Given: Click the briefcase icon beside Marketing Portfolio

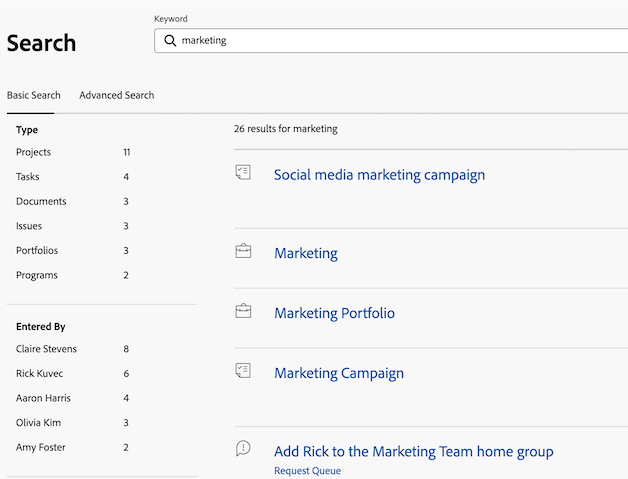Looking at the screenshot, I should click(243, 311).
